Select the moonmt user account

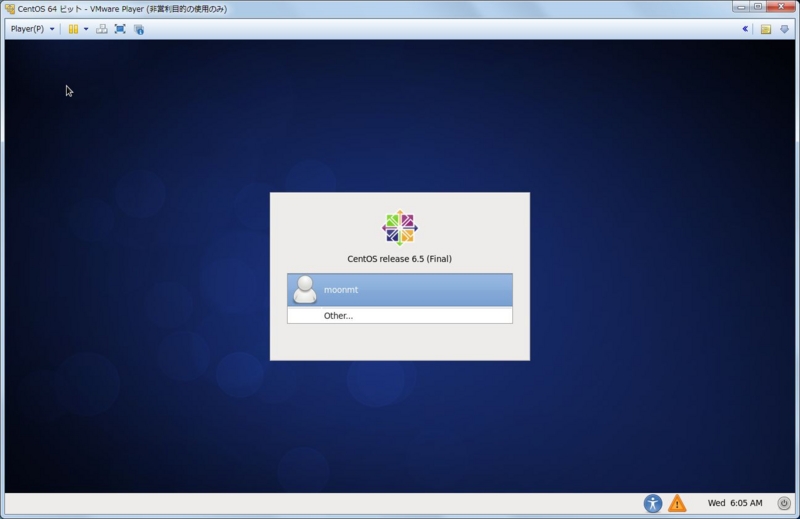(399, 290)
